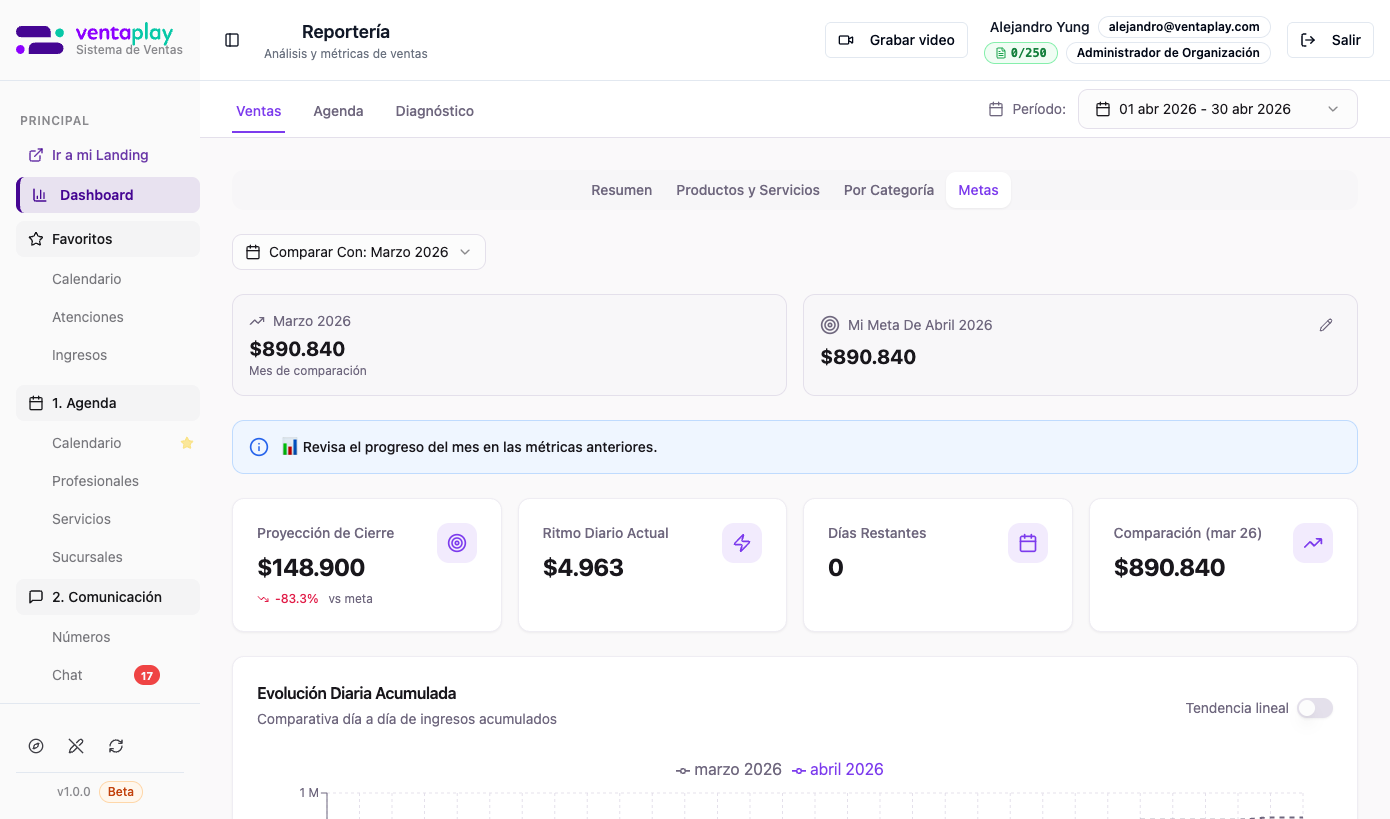The image size is (1390, 819).
Task: Click the Administrador de Organización role badge
Action: pyautogui.click(x=1168, y=53)
